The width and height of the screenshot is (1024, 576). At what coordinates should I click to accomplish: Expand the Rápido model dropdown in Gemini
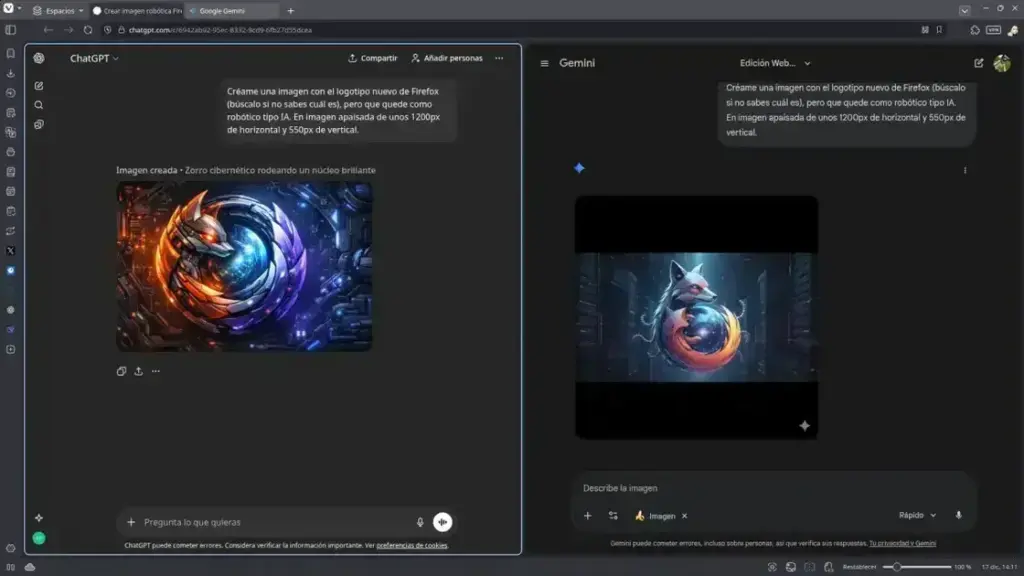(918, 515)
